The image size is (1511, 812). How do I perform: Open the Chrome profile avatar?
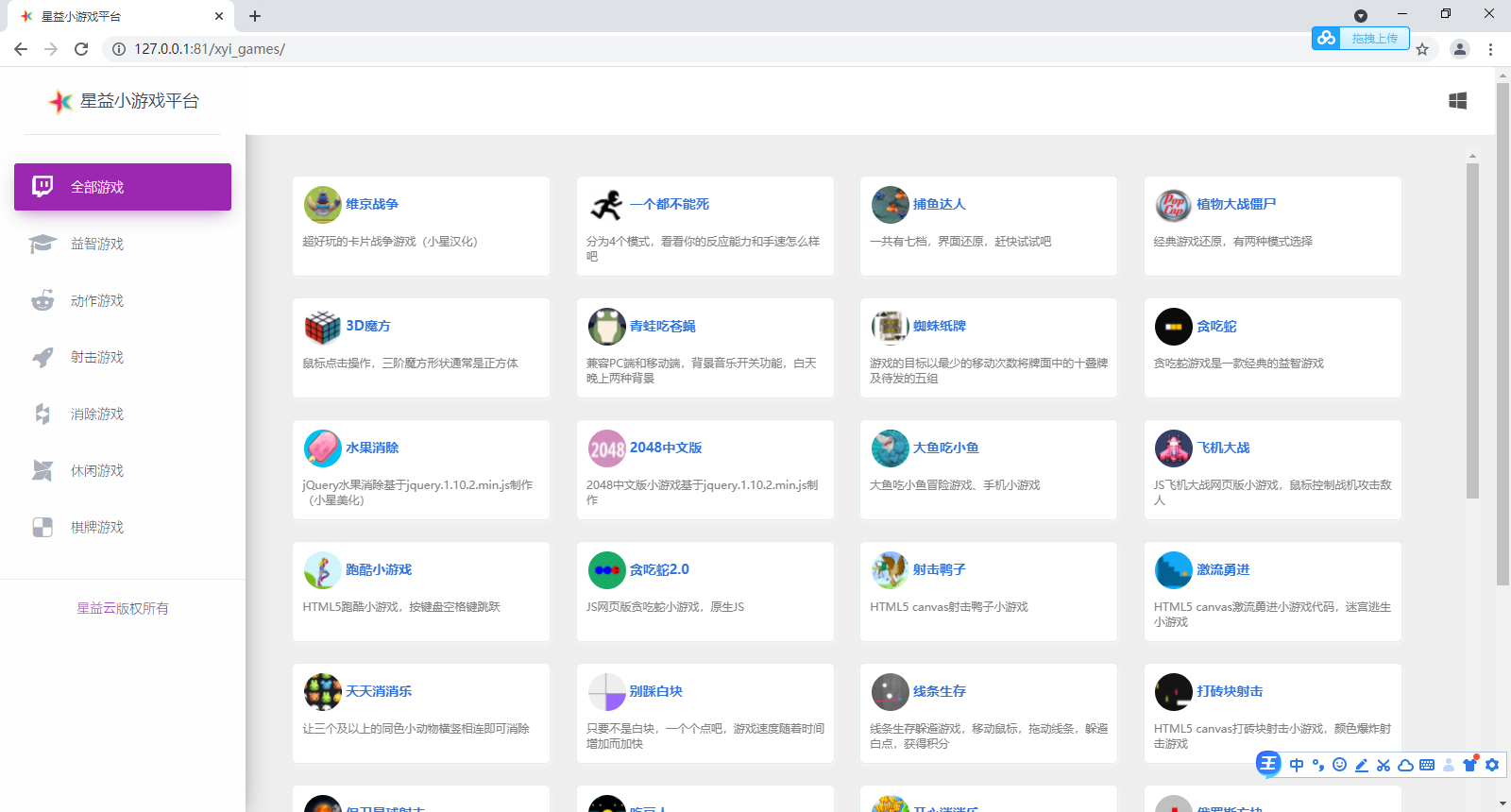pyautogui.click(x=1460, y=49)
